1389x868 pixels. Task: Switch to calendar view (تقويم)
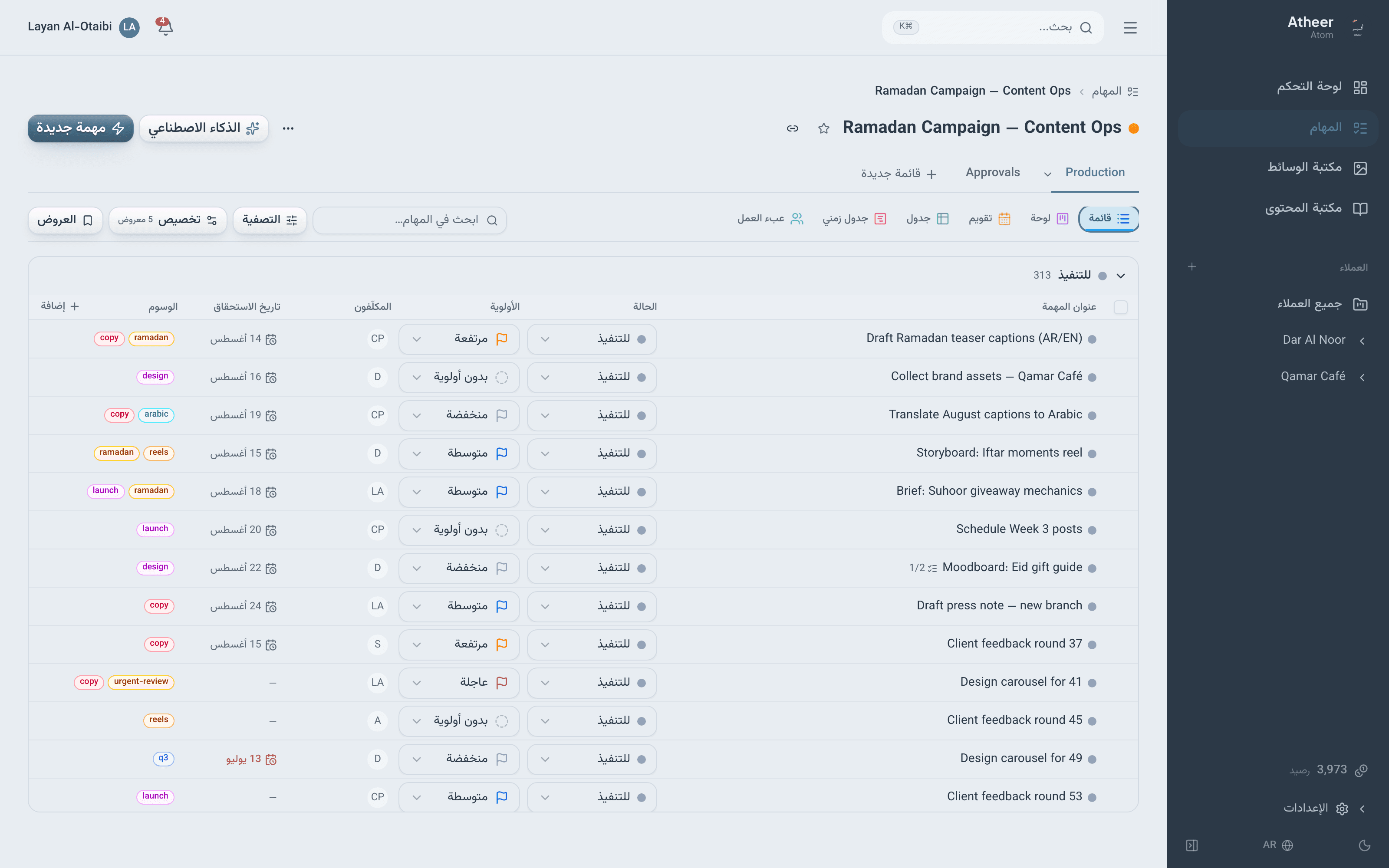click(989, 219)
